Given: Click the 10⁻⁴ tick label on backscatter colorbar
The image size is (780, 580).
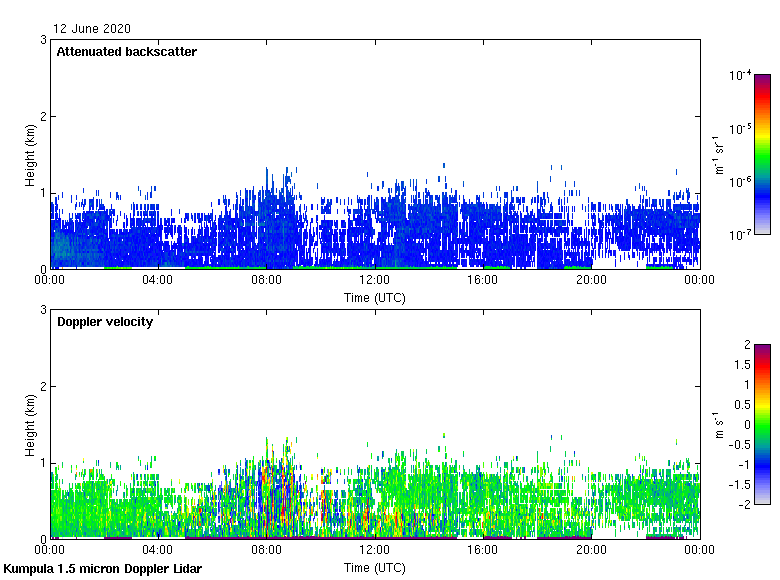Looking at the screenshot, I should click(x=739, y=75).
